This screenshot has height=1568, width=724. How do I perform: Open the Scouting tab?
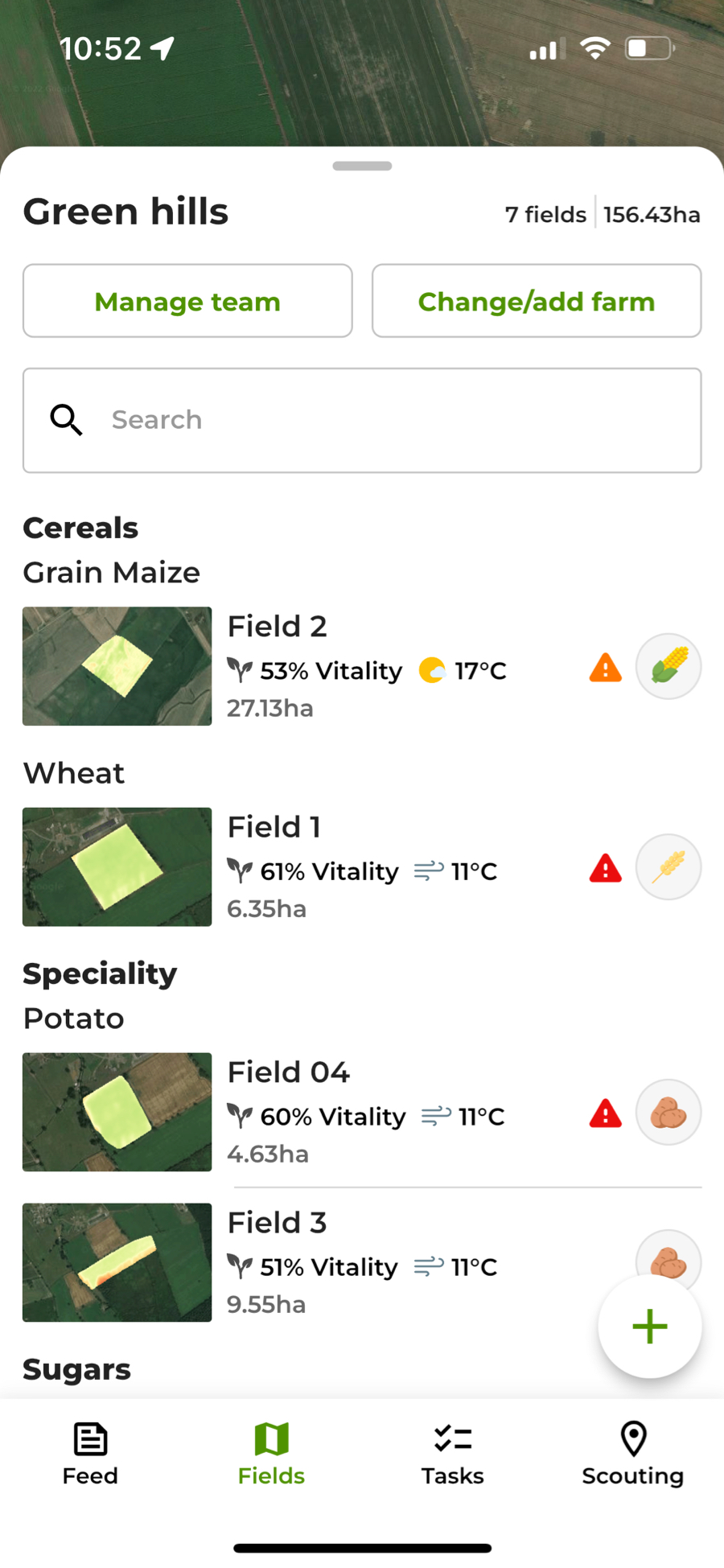click(633, 1455)
